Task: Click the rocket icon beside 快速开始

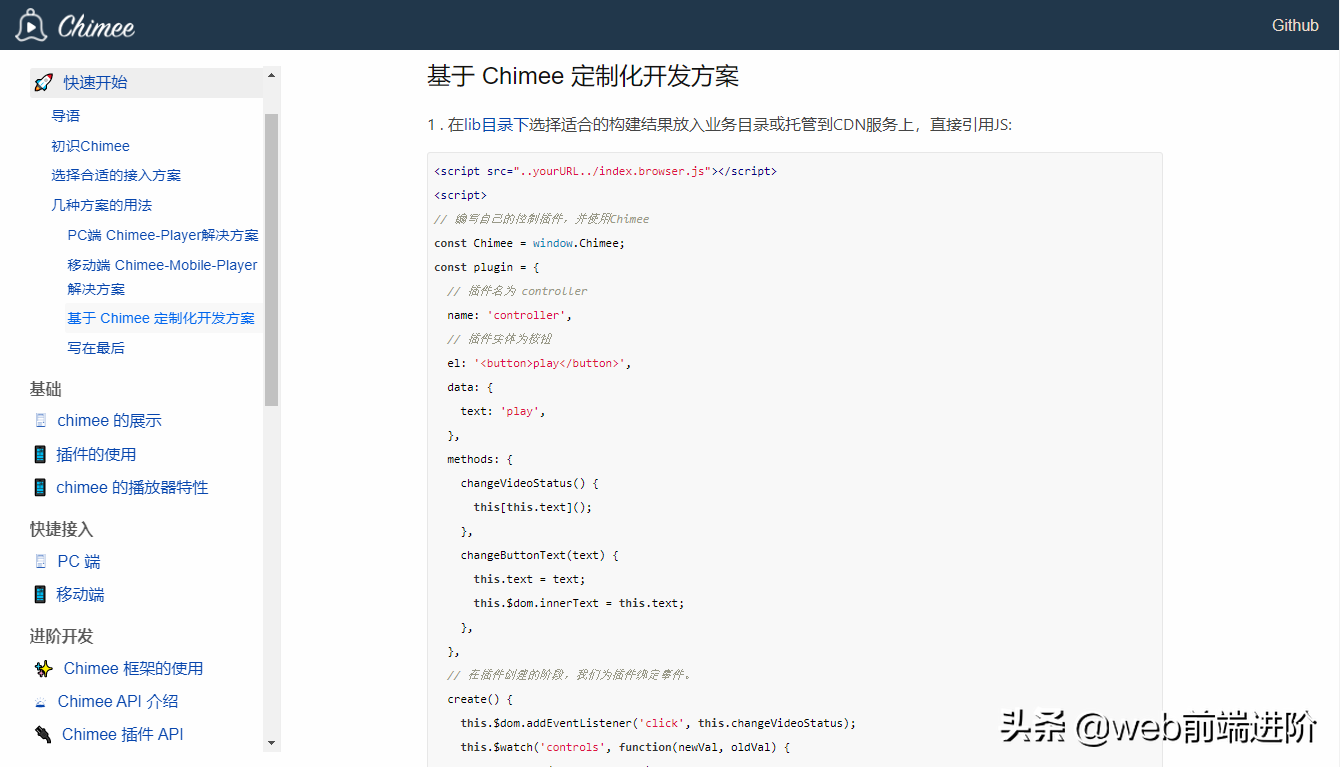Action: point(43,83)
